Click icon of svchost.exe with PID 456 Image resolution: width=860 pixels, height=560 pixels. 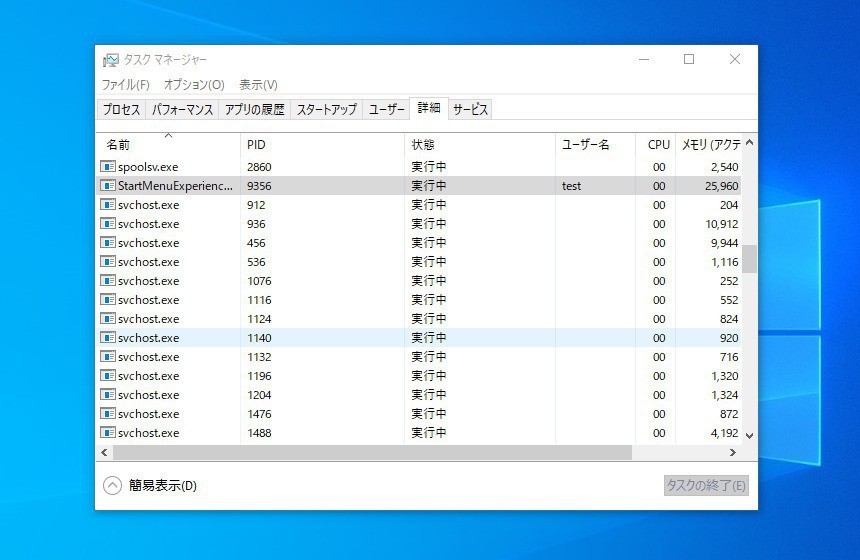108,242
